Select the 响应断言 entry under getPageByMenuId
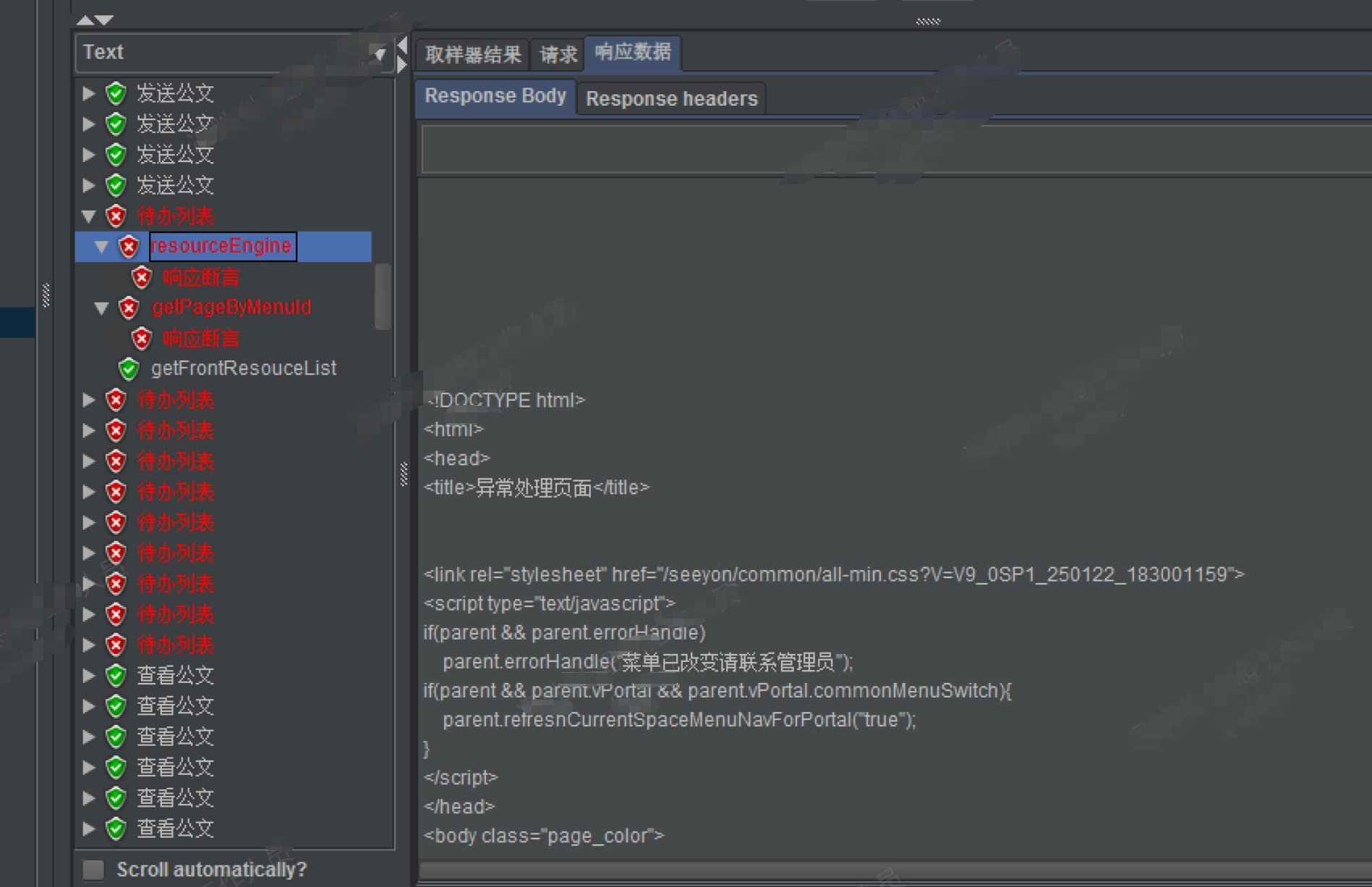 click(x=200, y=339)
